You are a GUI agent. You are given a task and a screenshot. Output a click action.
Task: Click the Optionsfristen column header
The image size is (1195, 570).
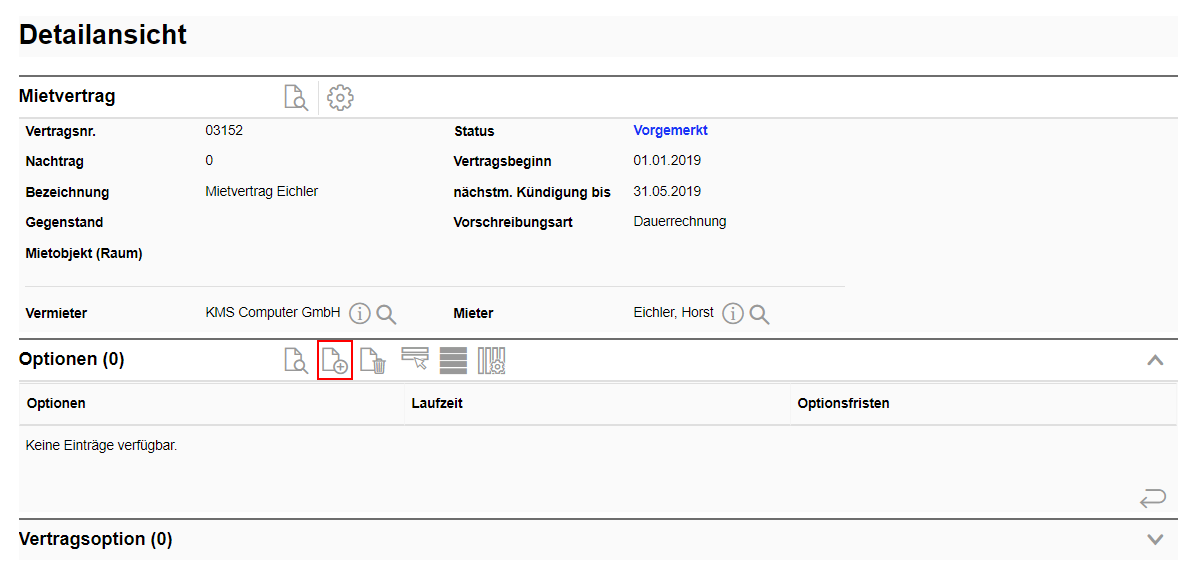tap(843, 404)
